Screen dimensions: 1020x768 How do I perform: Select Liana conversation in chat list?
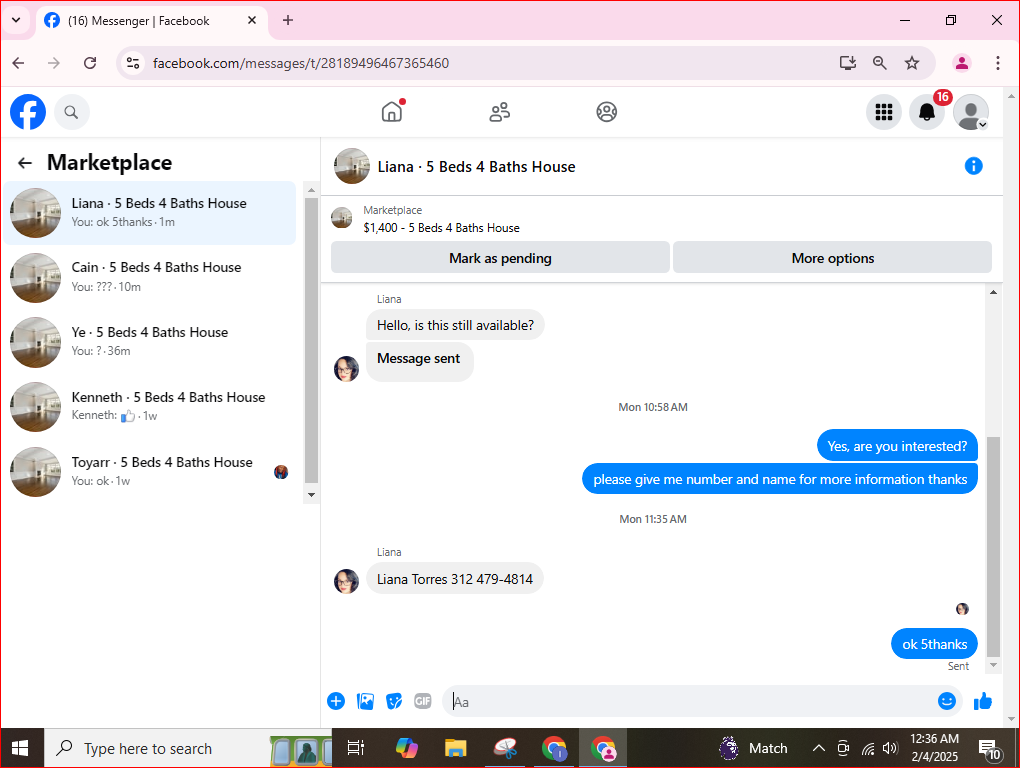150,213
